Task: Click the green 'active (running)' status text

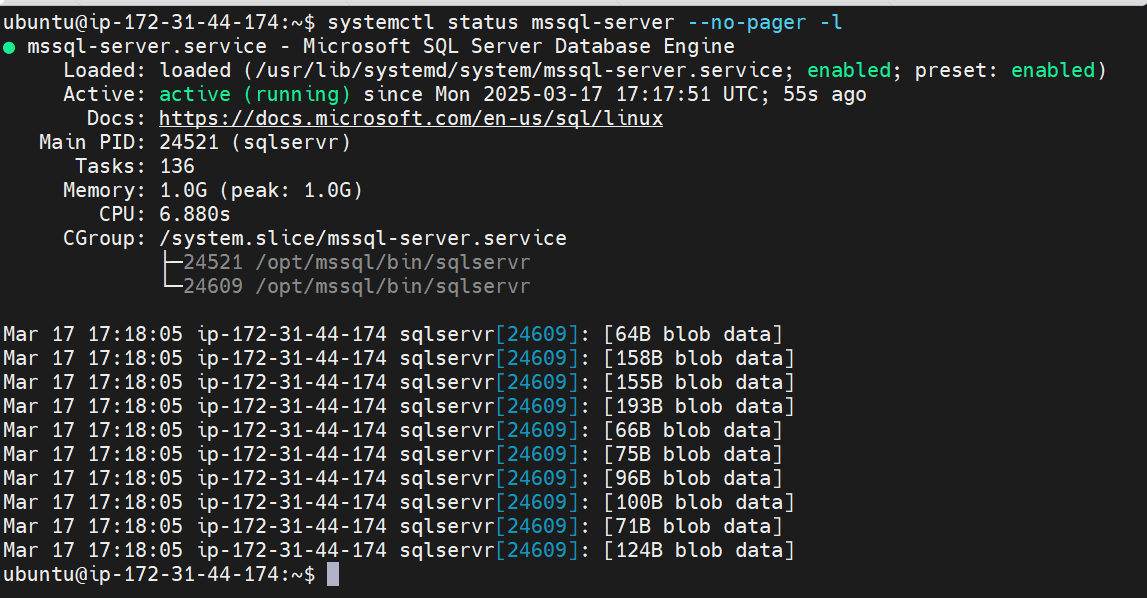Action: point(255,94)
